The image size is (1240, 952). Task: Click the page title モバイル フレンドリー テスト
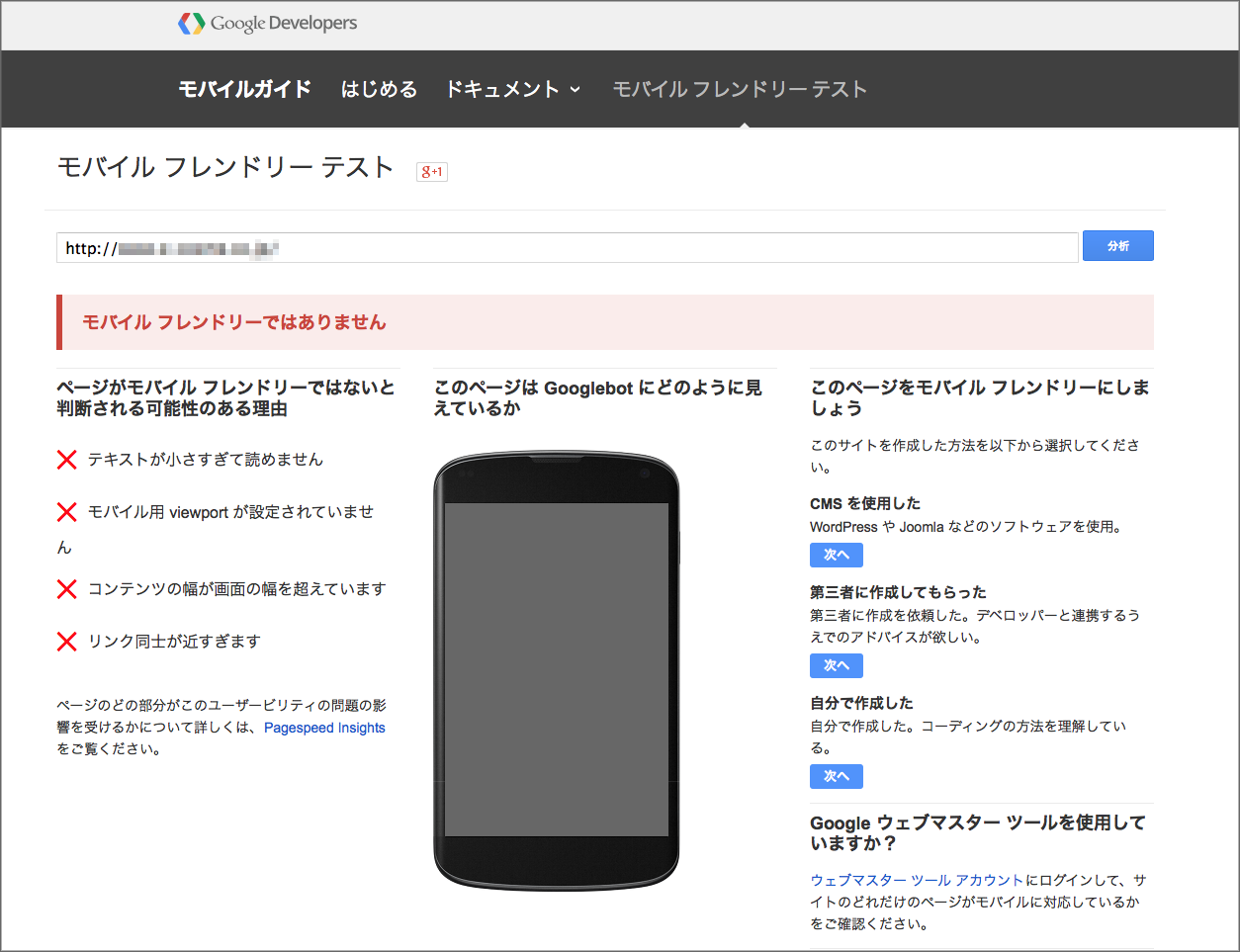226,167
